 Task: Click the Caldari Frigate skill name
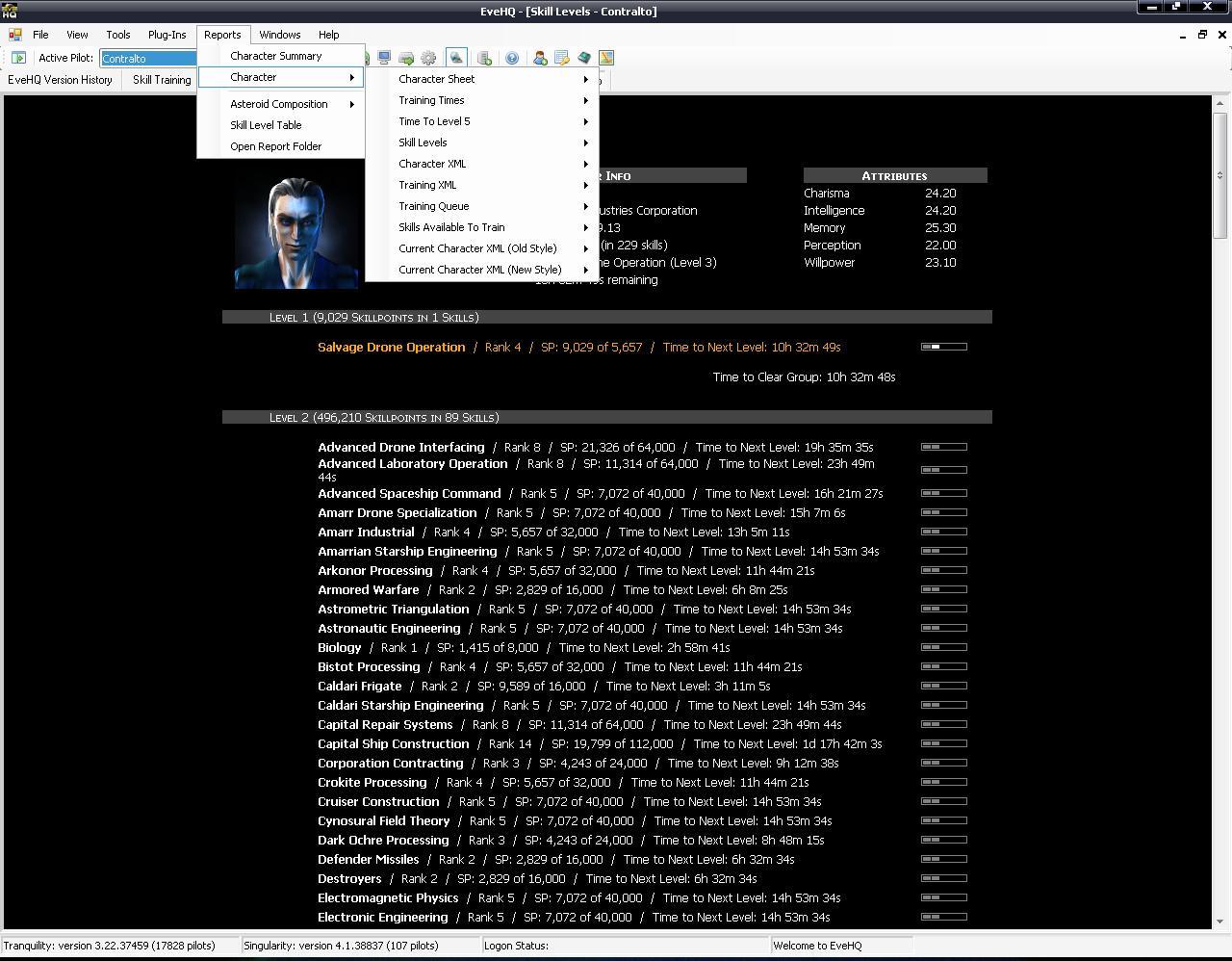coord(360,686)
